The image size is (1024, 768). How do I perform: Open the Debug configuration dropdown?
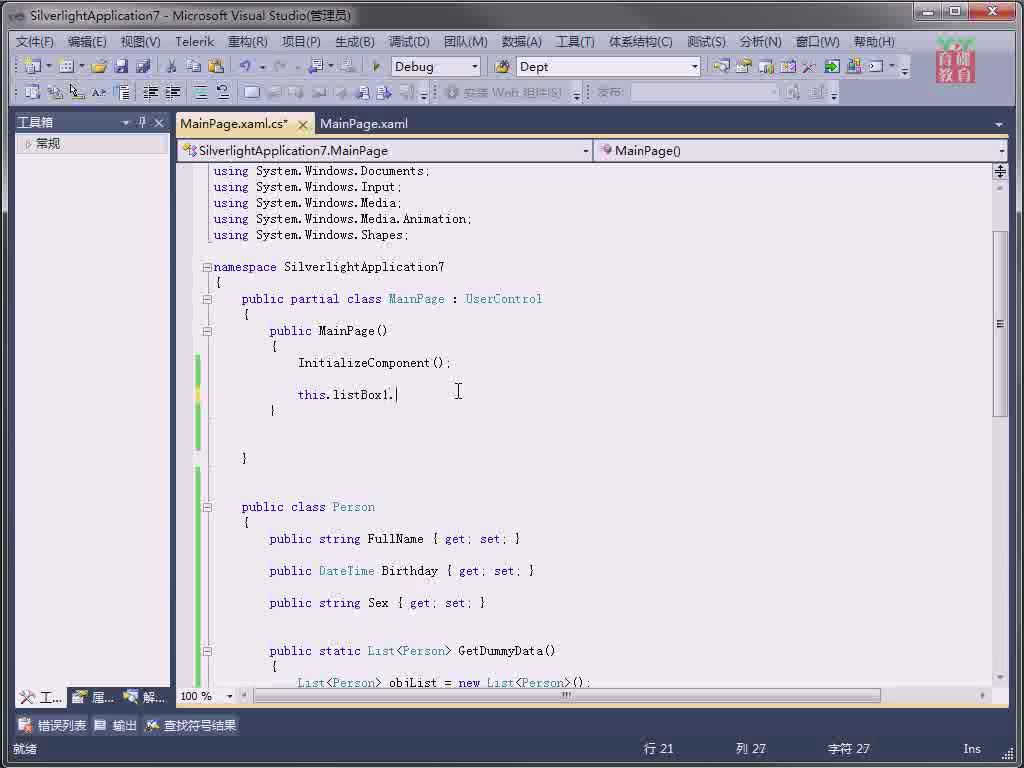[475, 67]
